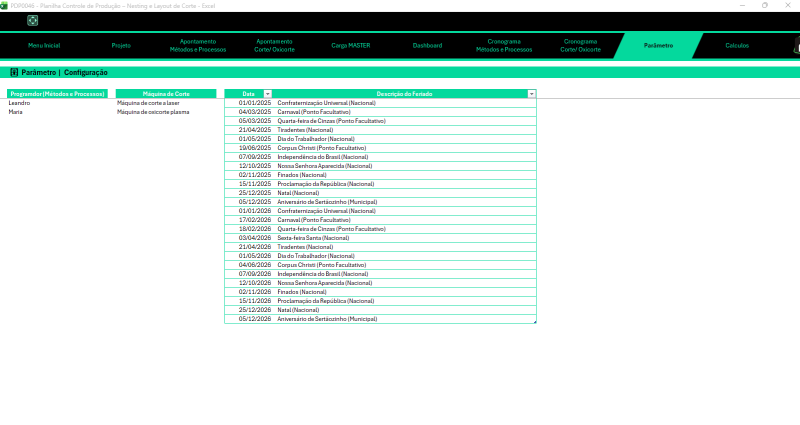Viewport: 800px width, 425px height.
Task: Select the Programador (Métodos e Processos) header
Action: (x=56, y=93)
